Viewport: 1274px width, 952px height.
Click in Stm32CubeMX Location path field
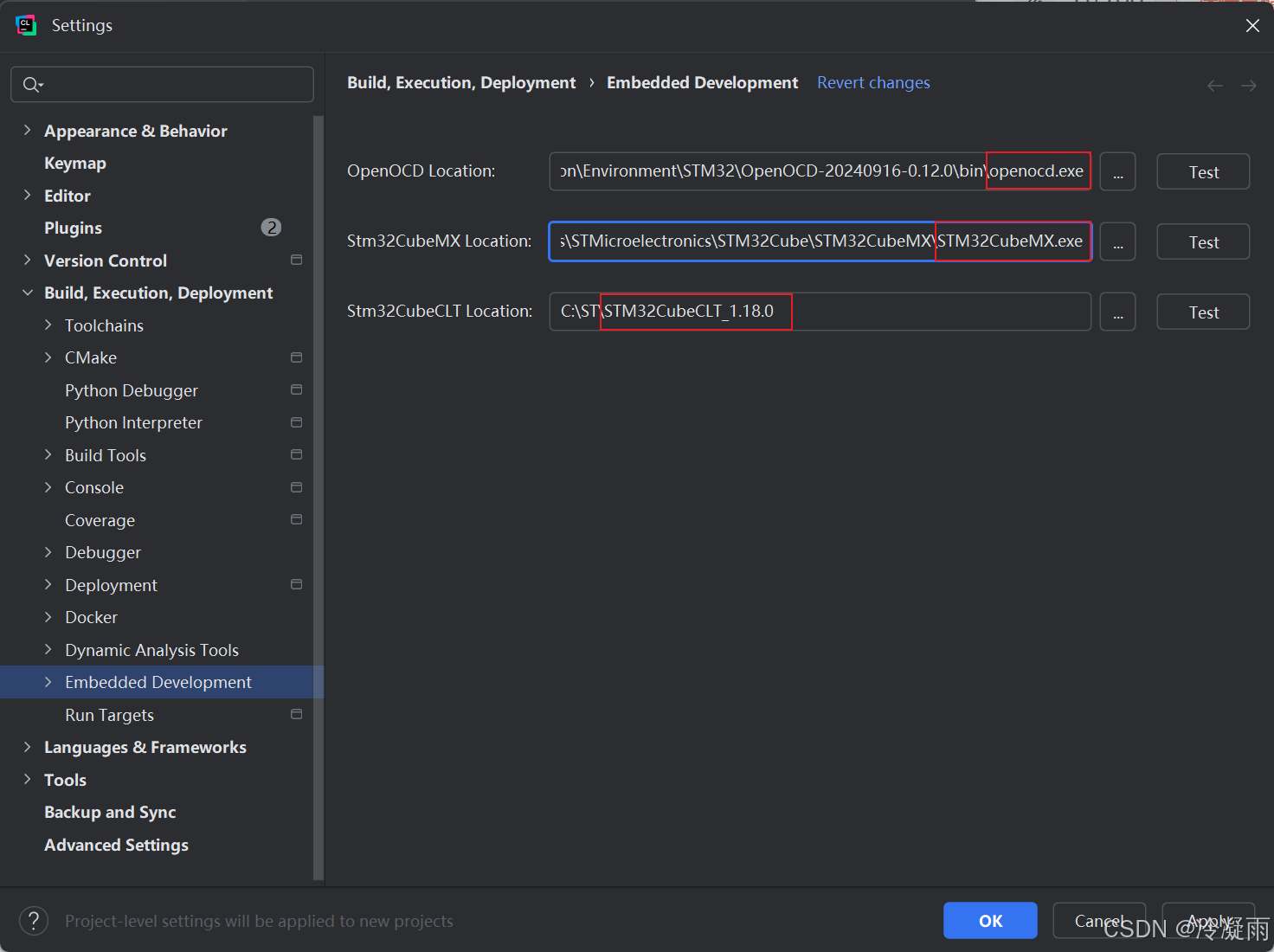(820, 241)
